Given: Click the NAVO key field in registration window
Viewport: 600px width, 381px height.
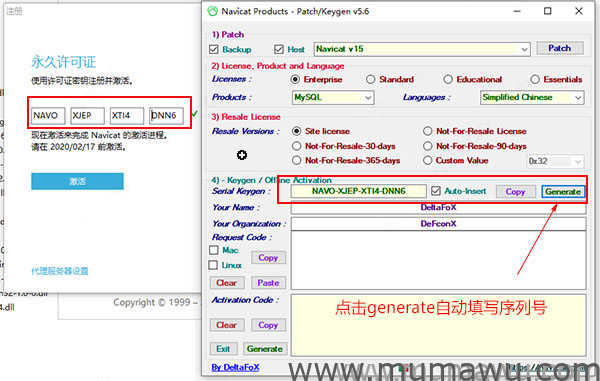Looking at the screenshot, I should pos(48,116).
